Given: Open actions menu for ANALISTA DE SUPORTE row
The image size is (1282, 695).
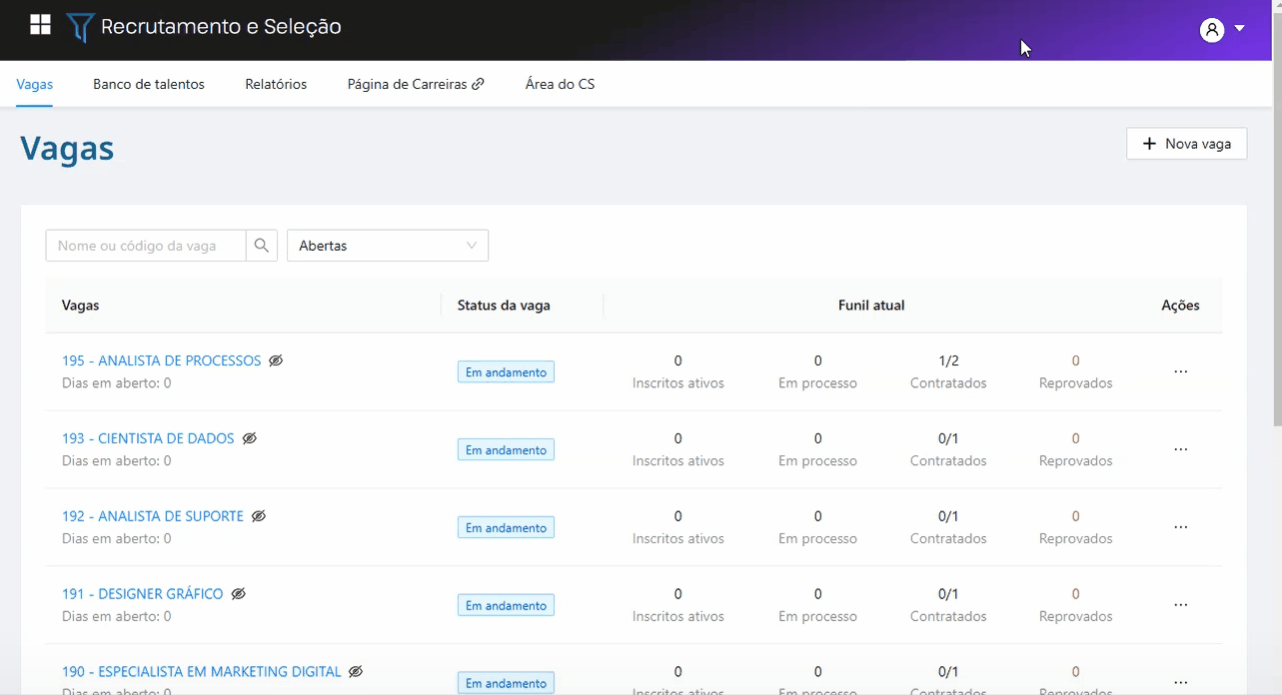Looking at the screenshot, I should point(1181,527).
